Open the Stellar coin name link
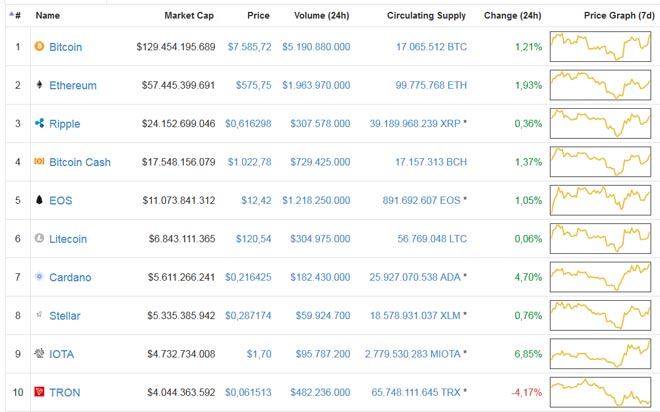Image resolution: width=660 pixels, height=412 pixels. [x=65, y=315]
